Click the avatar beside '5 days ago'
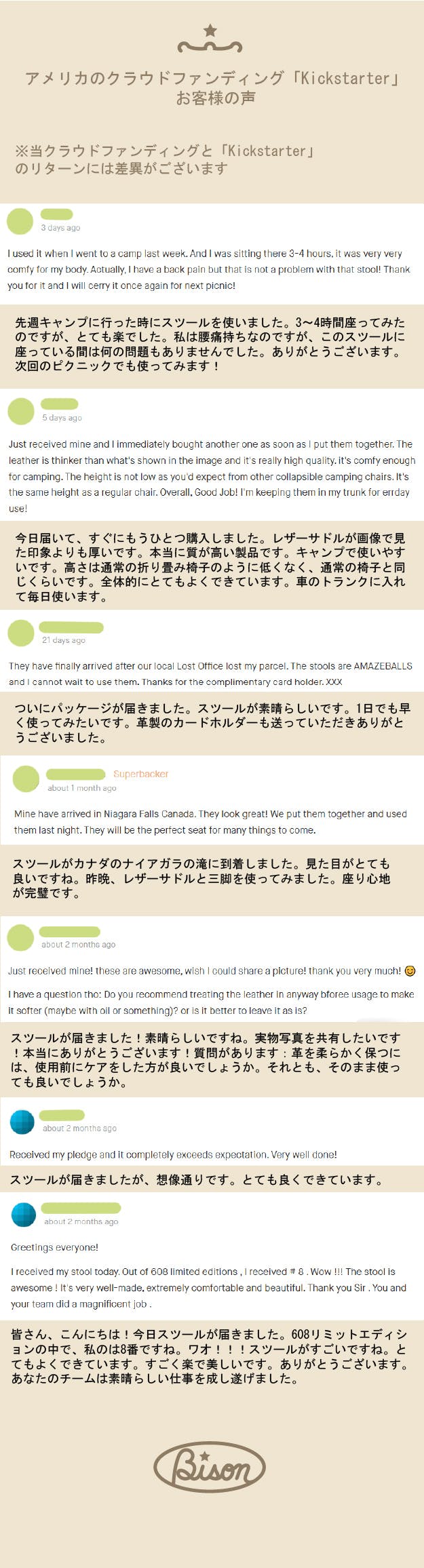 pyautogui.click(x=21, y=412)
